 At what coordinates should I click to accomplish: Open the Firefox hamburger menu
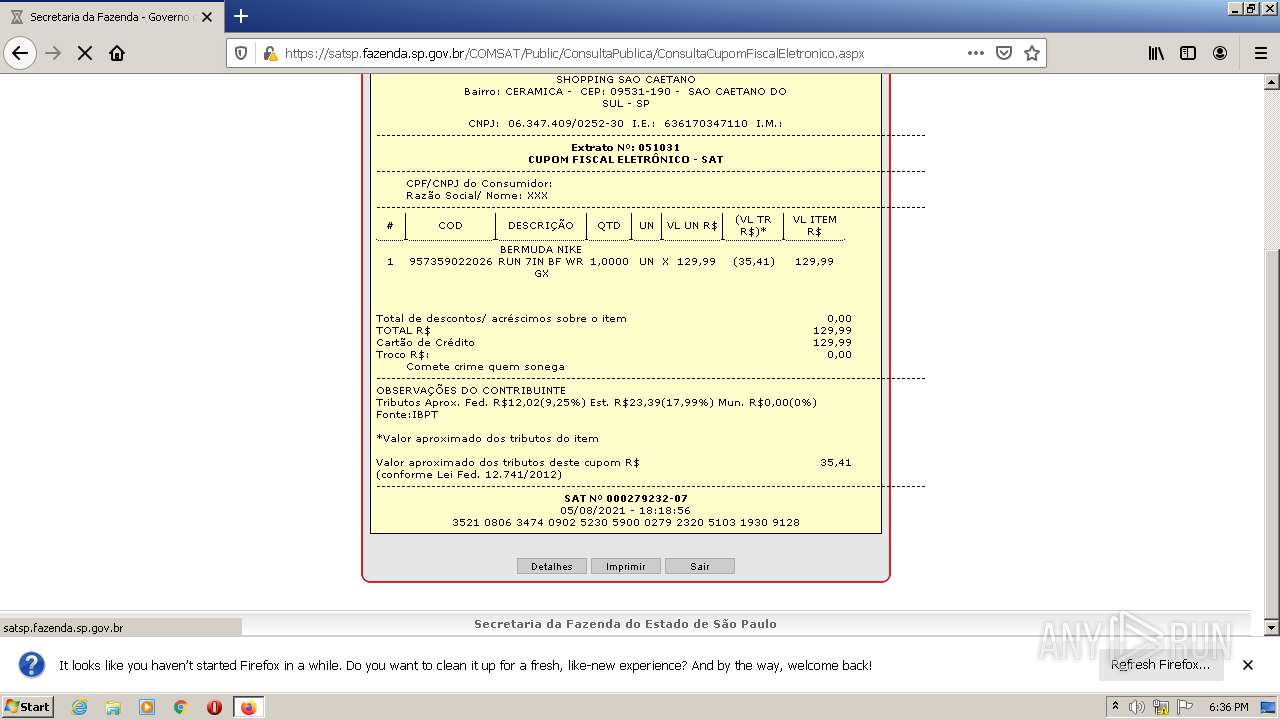[x=1260, y=53]
